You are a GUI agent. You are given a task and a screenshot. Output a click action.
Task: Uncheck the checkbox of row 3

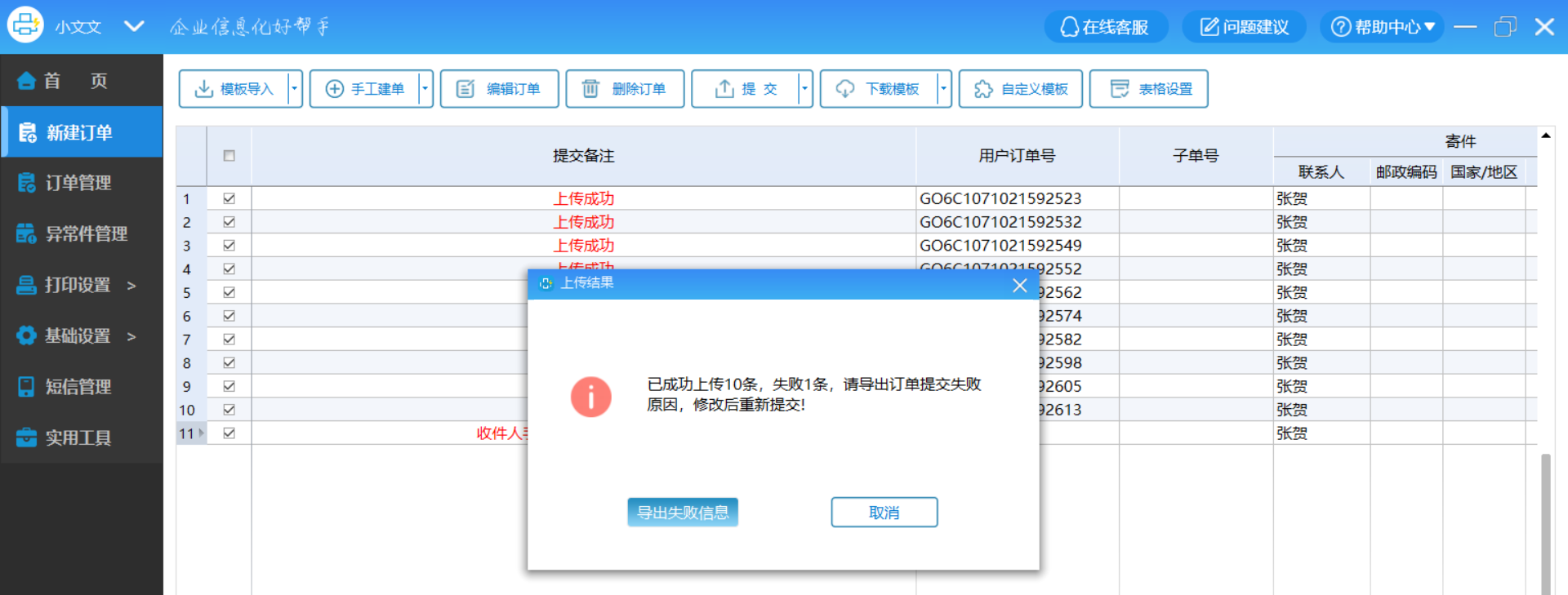click(x=229, y=245)
